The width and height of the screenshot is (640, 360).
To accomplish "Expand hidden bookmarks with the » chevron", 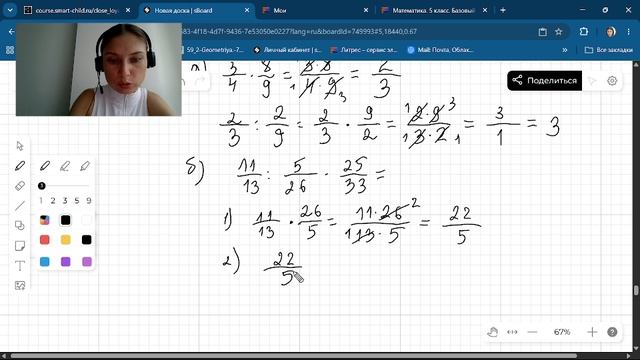I will pyautogui.click(x=565, y=50).
